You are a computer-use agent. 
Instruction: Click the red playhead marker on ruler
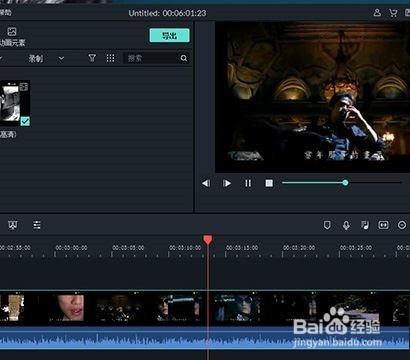[208, 240]
